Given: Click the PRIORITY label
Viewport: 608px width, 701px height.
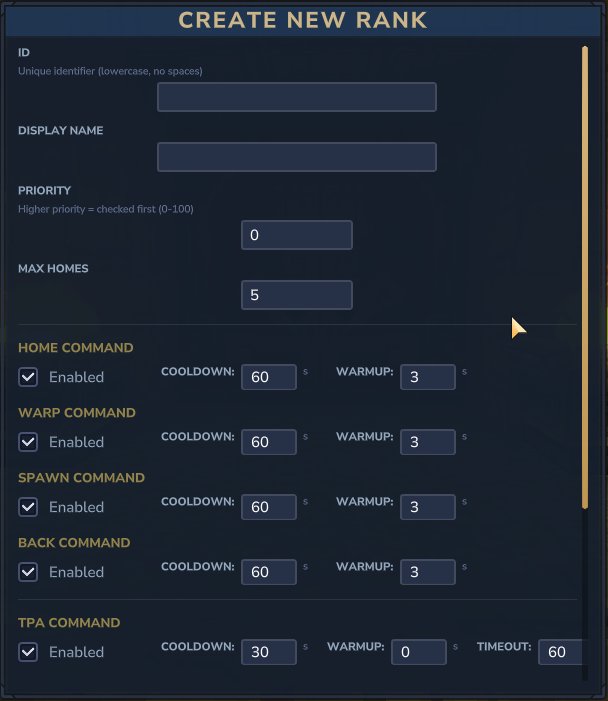Looking at the screenshot, I should pos(44,190).
